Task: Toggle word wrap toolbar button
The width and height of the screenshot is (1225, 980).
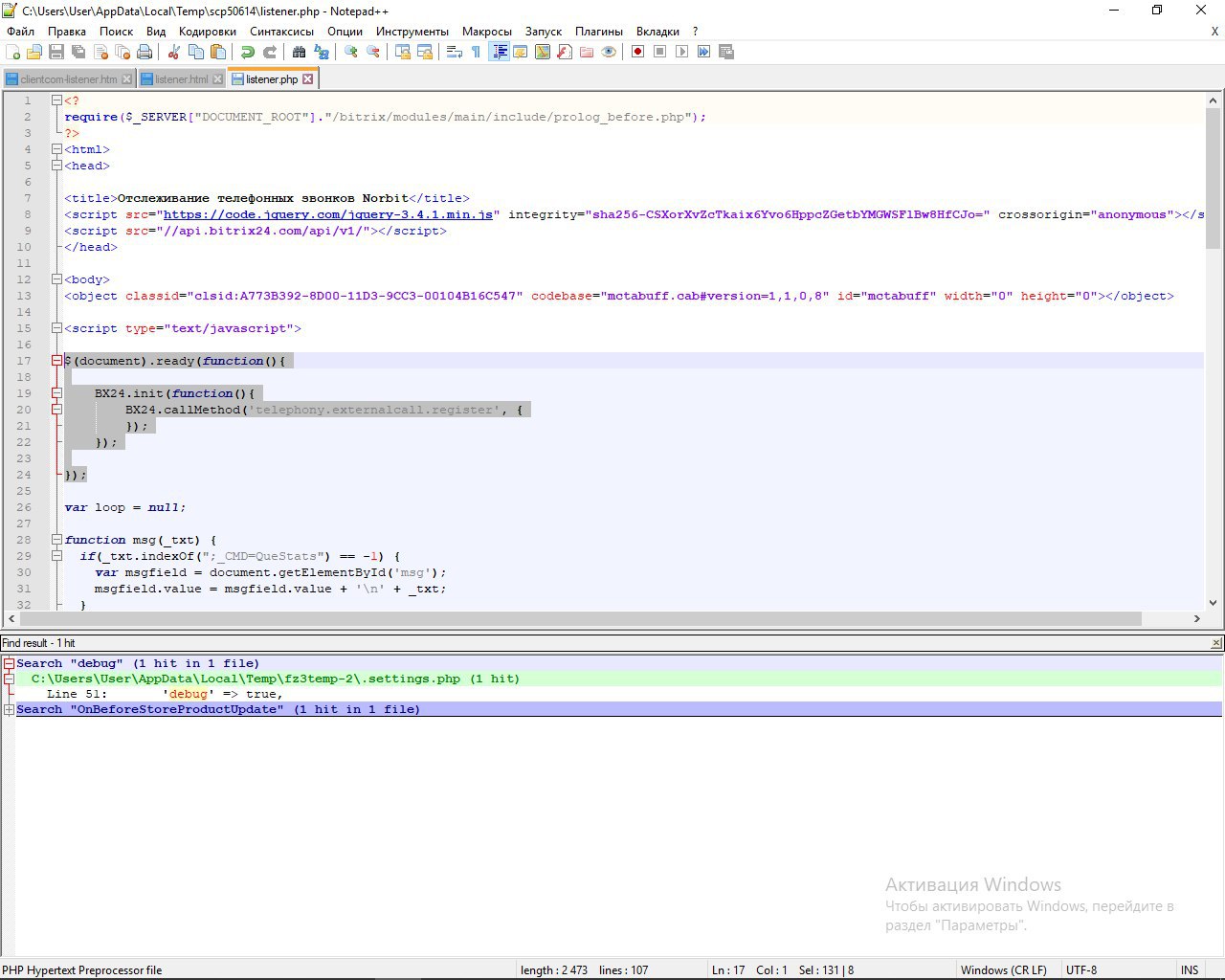Action: (455, 52)
